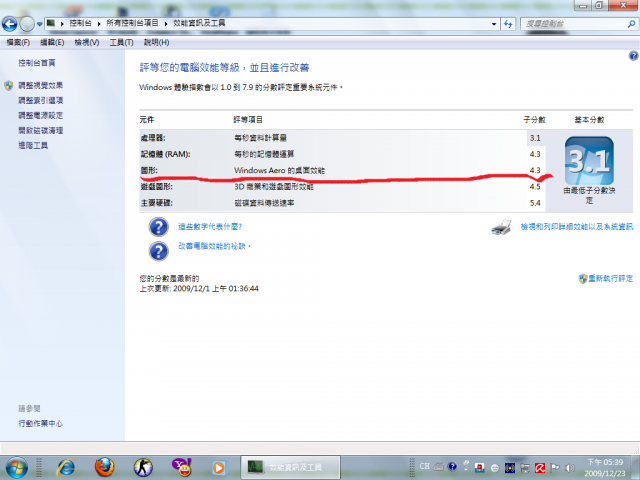640x480 pixels.
Task: Click the keyboard input method tray icon
Action: coord(439,466)
